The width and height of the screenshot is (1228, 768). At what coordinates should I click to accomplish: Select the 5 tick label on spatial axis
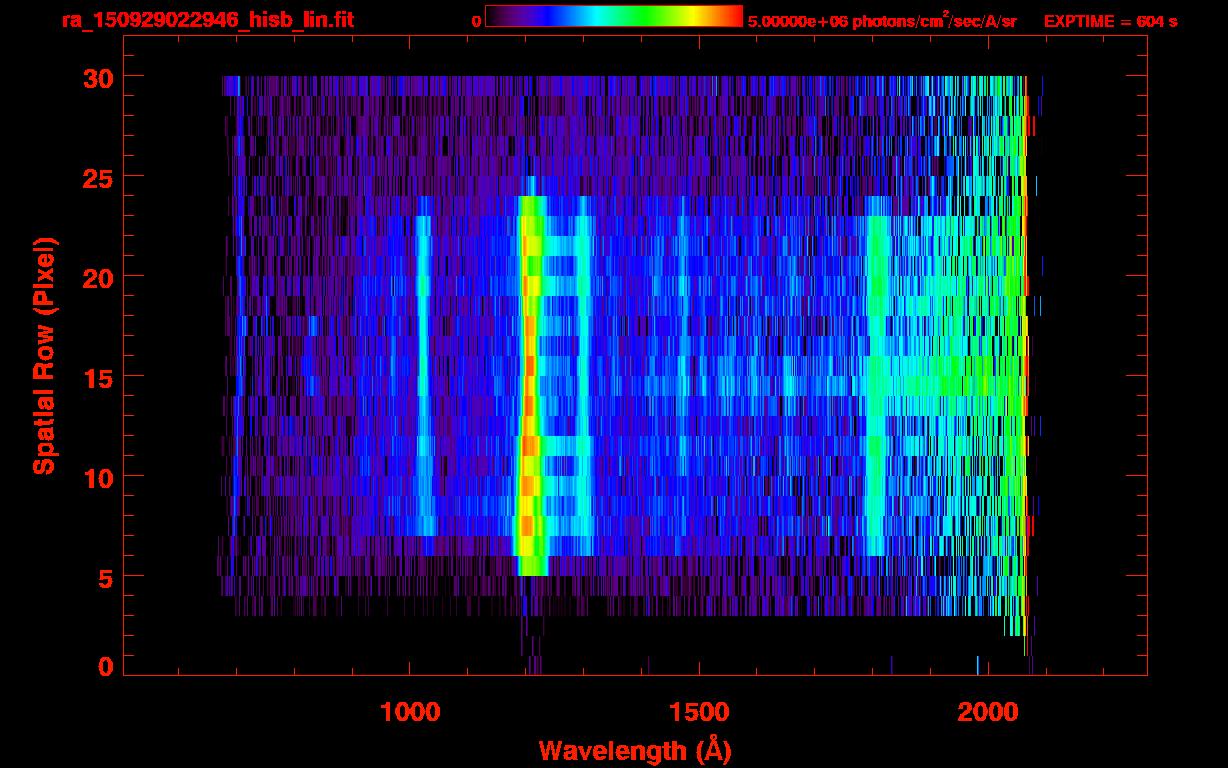click(x=105, y=577)
